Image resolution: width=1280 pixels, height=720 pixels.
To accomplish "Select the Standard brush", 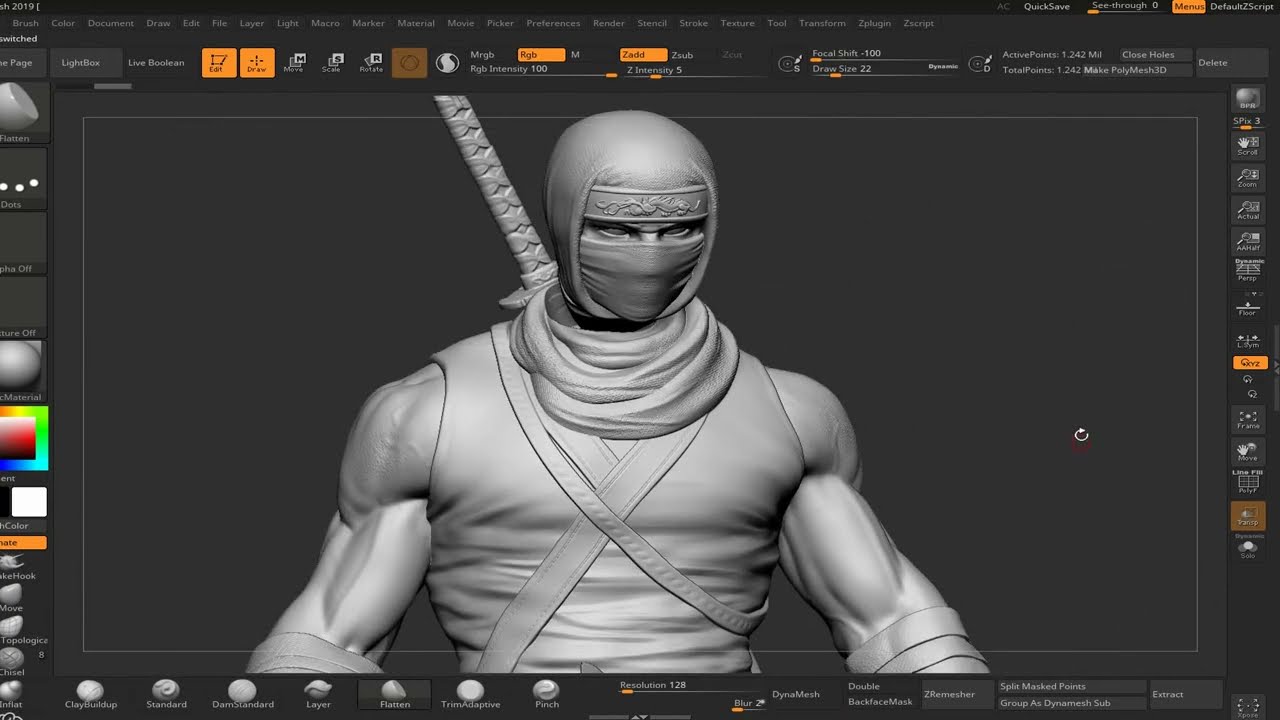I will (x=166, y=694).
